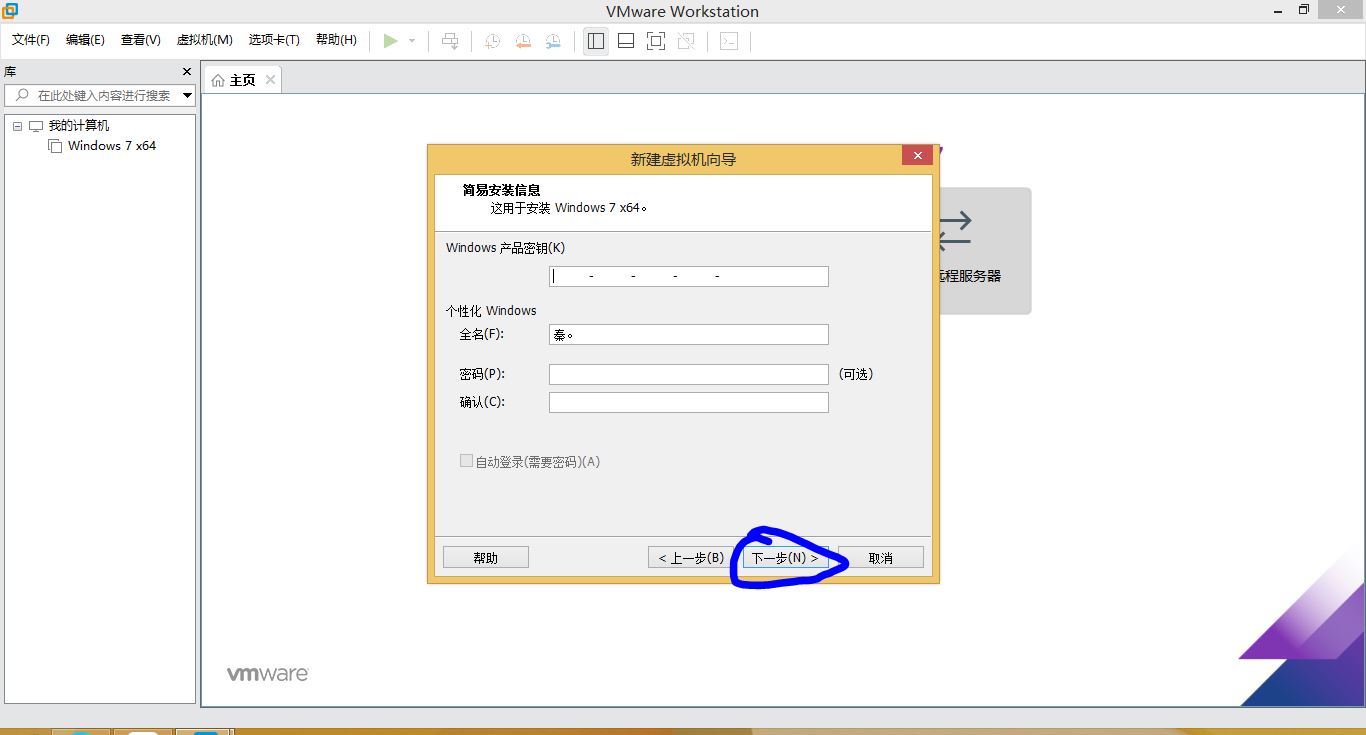The width and height of the screenshot is (1366, 735).
Task: Click the 上一步(B) back button
Action: [x=690, y=558]
